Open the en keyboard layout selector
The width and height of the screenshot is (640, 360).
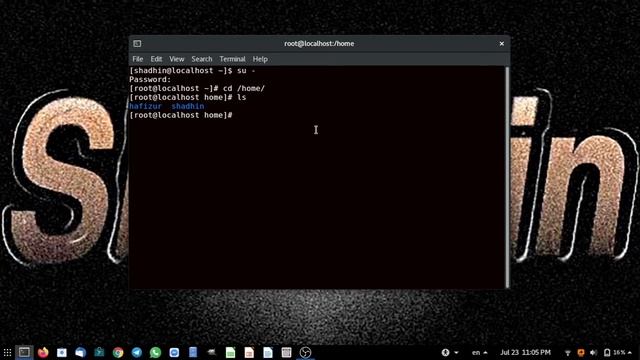click(480, 352)
